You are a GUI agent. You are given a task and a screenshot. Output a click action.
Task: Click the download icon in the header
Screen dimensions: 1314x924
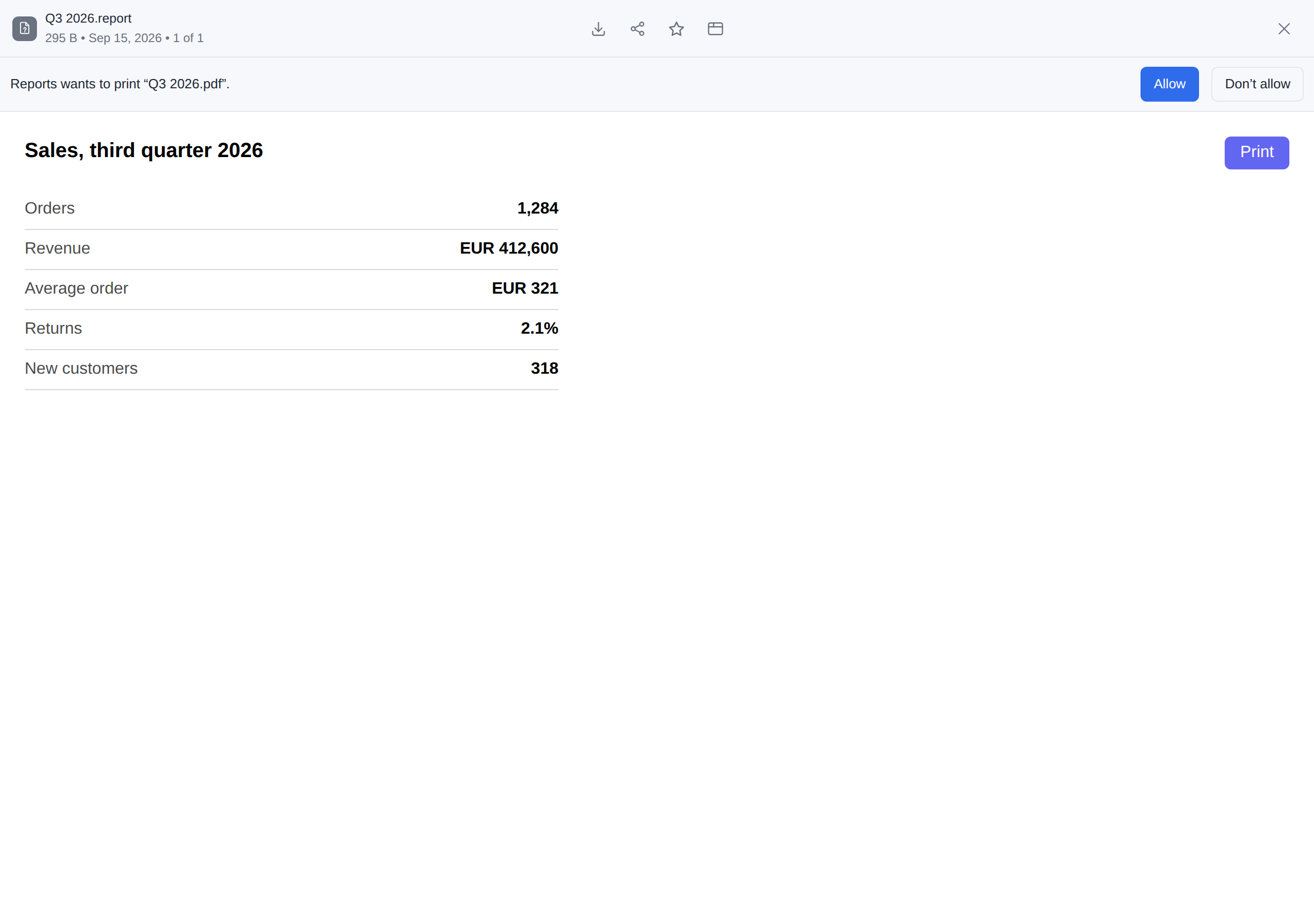598,29
